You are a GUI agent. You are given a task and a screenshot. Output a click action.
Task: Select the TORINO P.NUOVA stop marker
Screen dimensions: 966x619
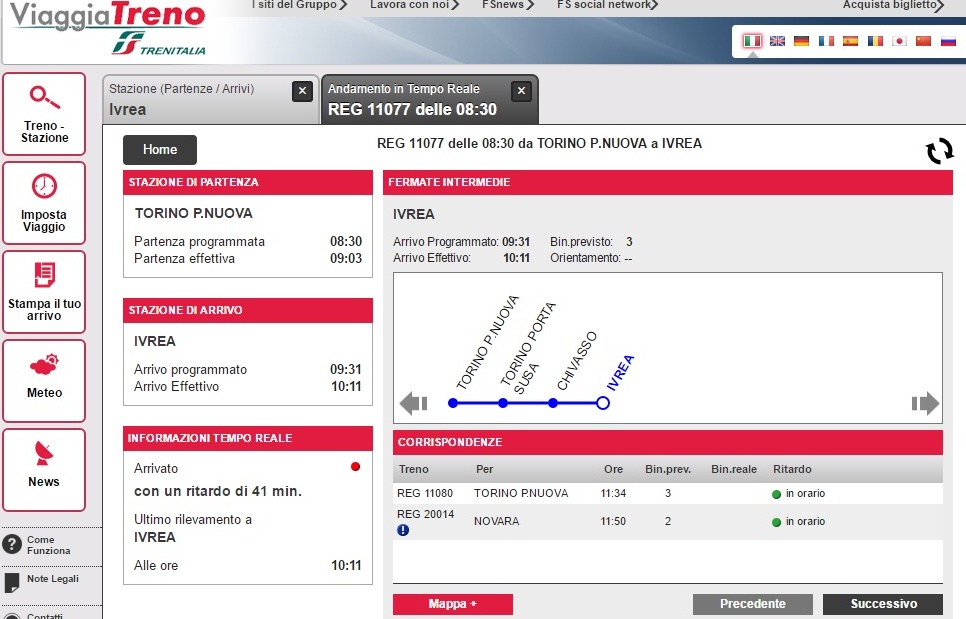(453, 403)
